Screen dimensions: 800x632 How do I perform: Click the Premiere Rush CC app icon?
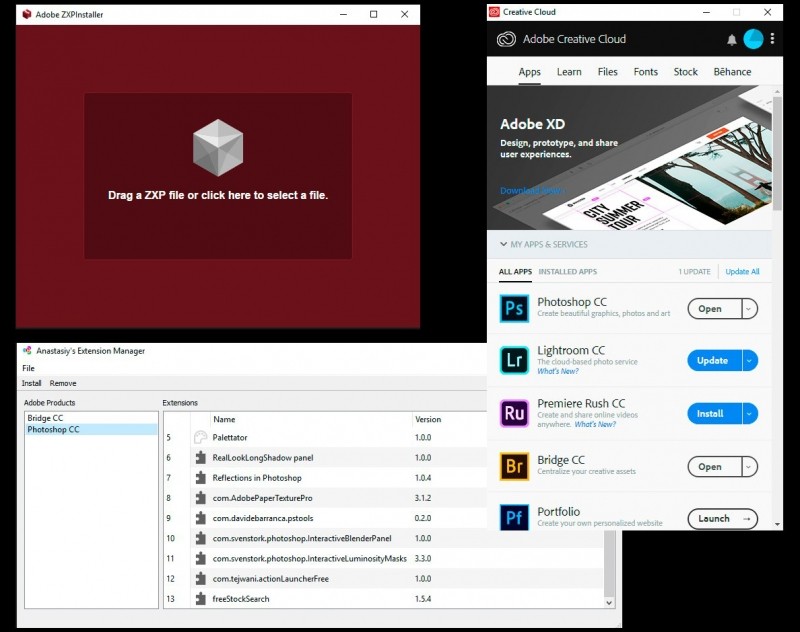pos(514,413)
